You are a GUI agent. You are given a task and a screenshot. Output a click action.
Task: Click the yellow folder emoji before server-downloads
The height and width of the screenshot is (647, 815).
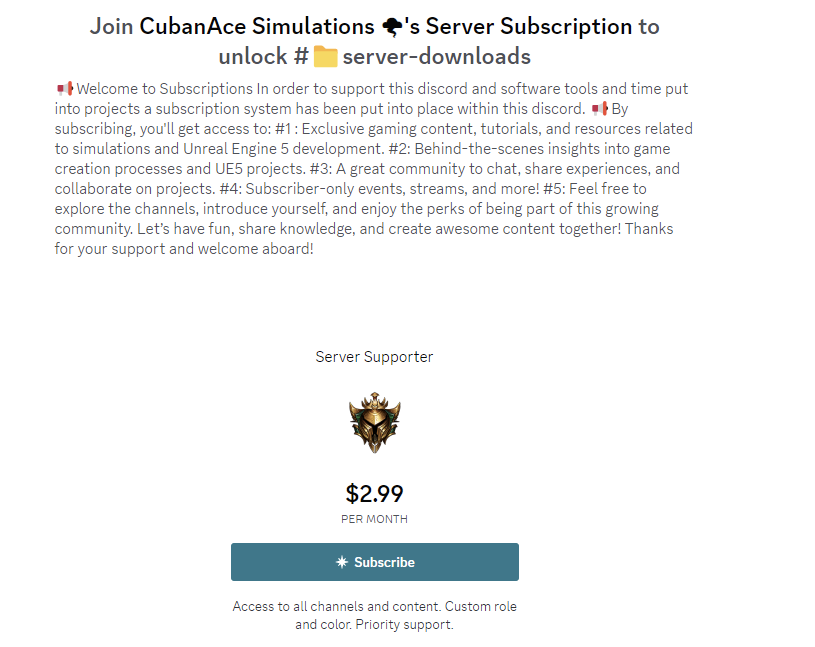[x=325, y=57]
